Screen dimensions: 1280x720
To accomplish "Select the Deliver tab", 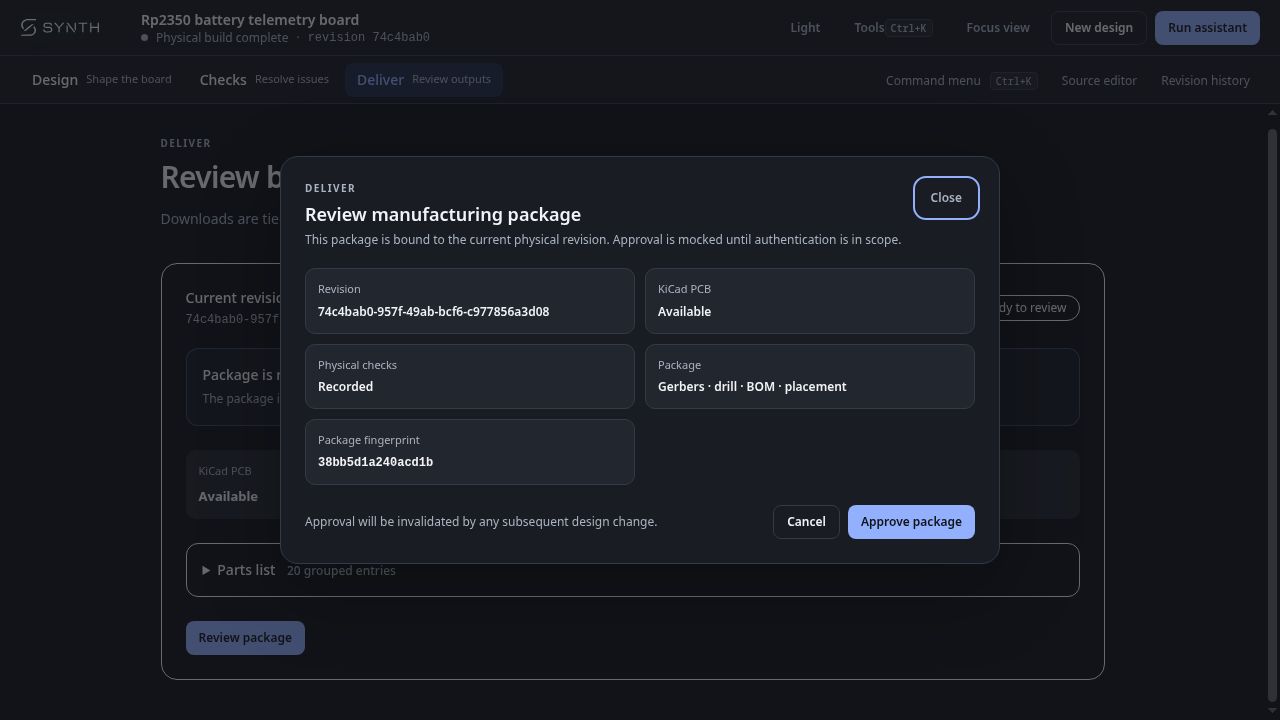I will tap(423, 79).
